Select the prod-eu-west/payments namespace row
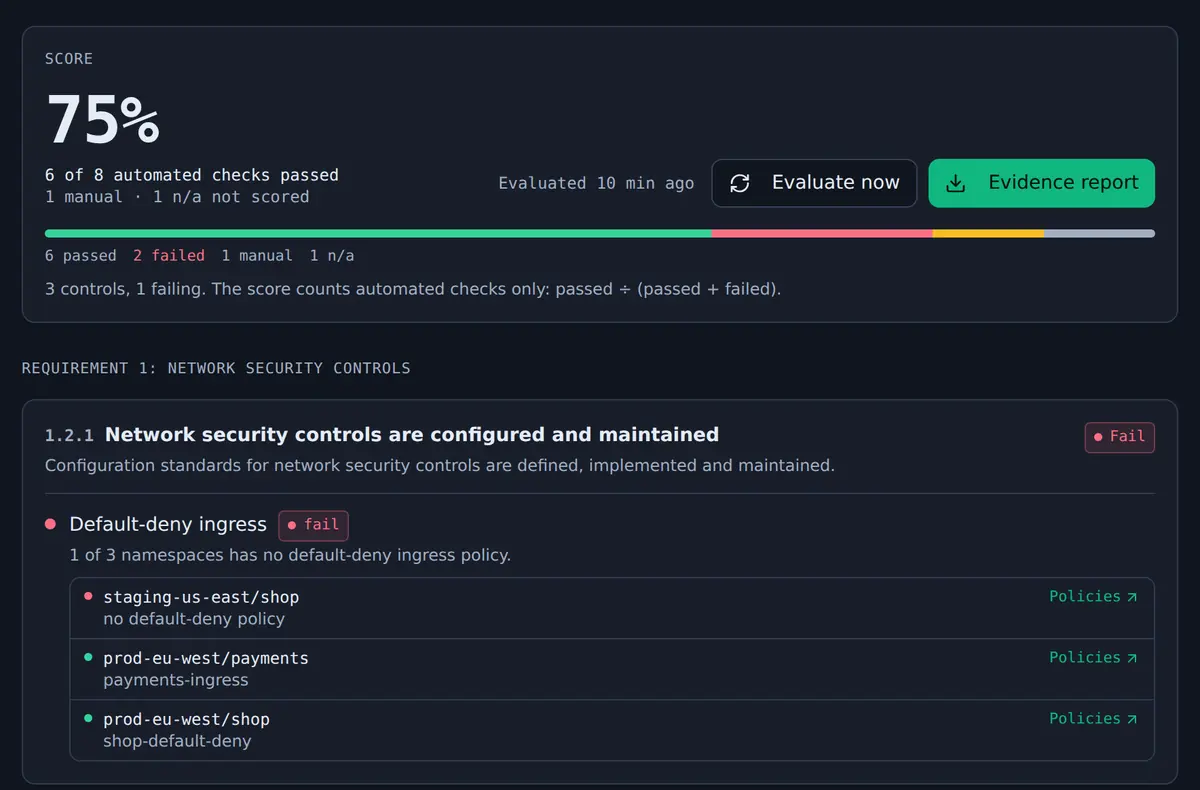1200x790 pixels. point(612,669)
